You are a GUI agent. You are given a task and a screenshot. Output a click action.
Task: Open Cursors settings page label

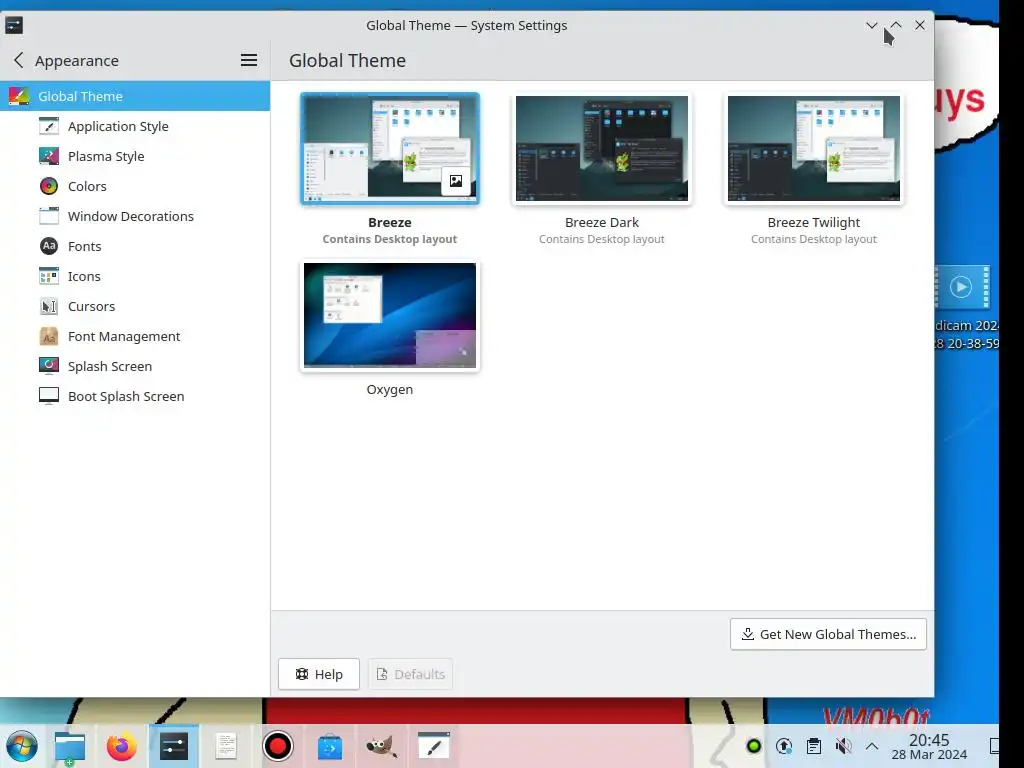click(x=91, y=306)
